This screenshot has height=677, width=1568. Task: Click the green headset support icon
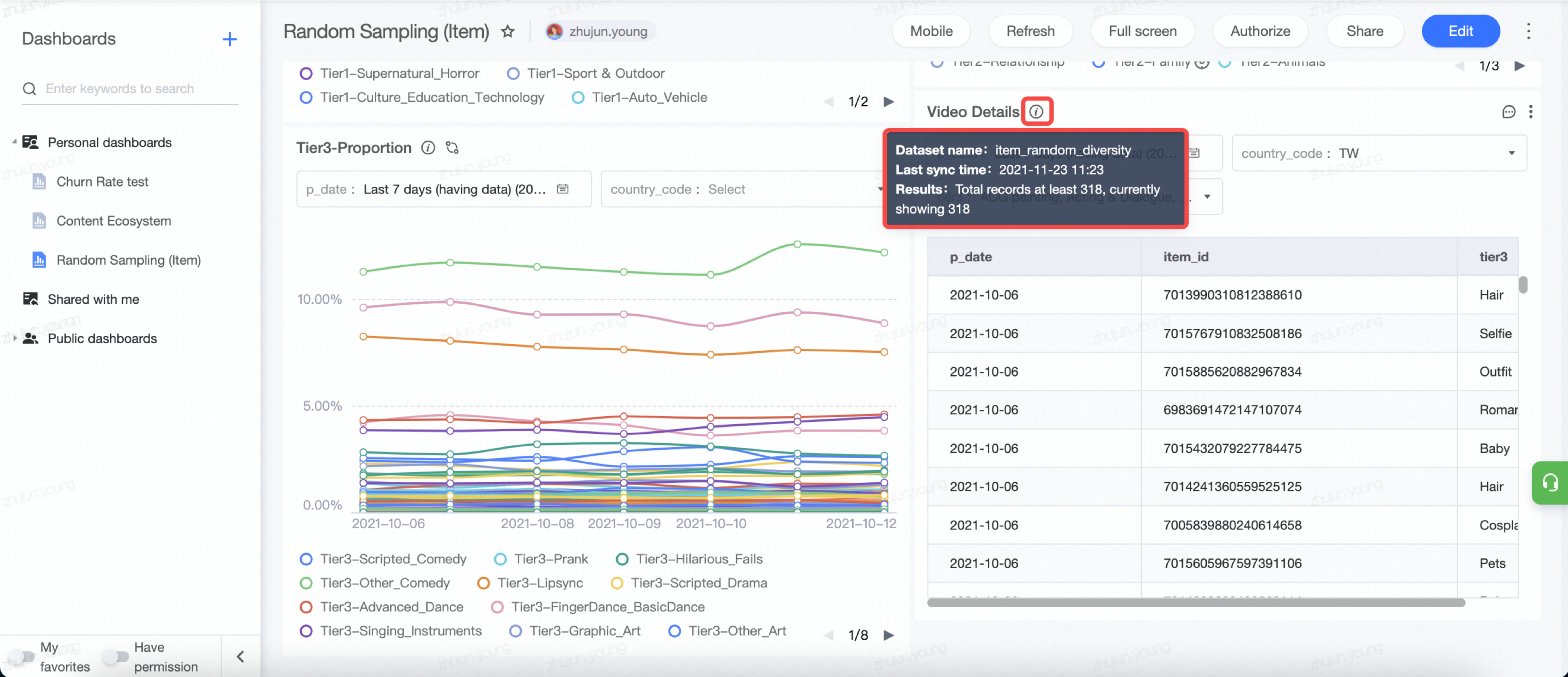coord(1550,483)
